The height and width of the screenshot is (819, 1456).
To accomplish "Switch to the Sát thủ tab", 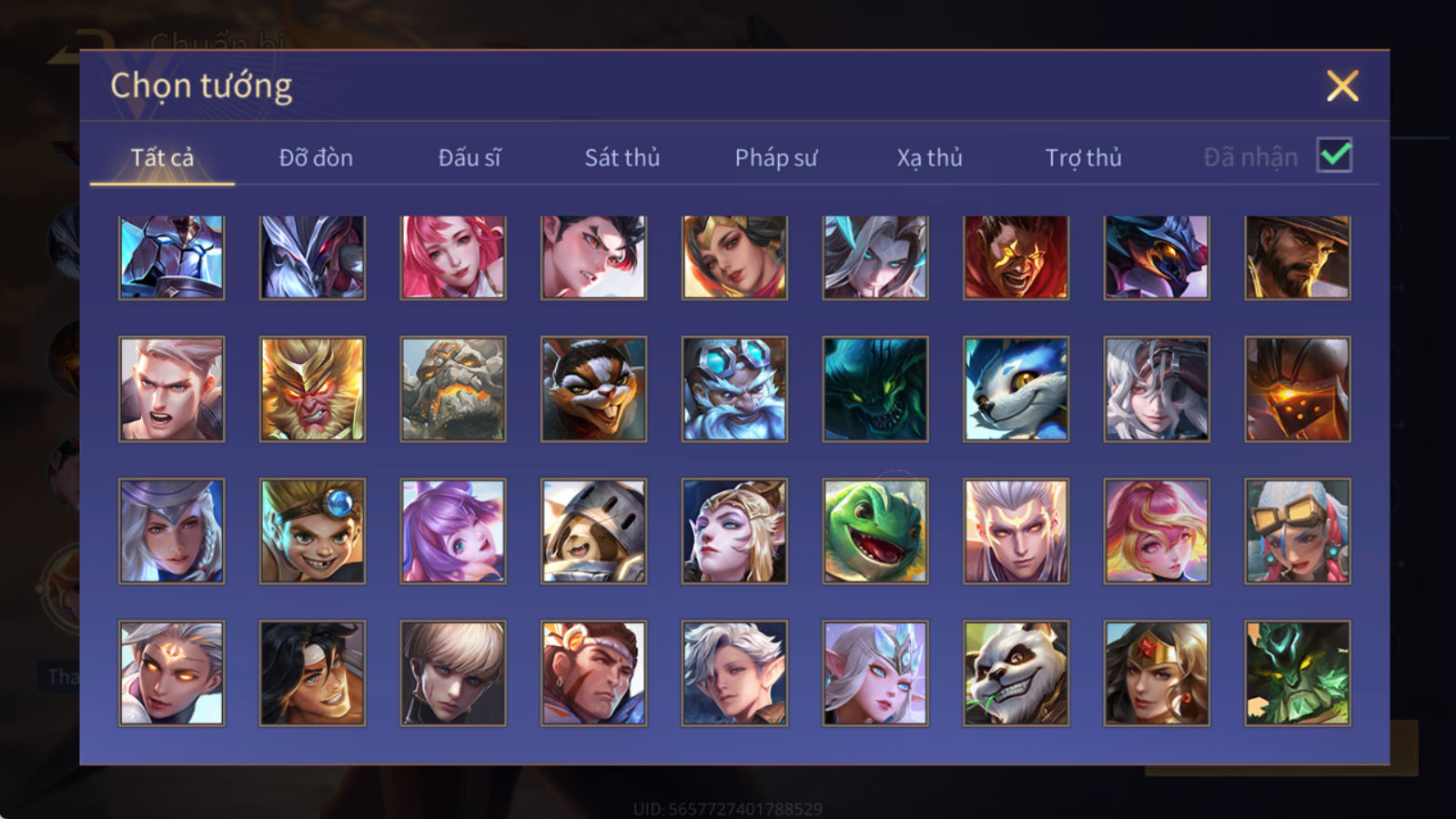I will (622, 157).
